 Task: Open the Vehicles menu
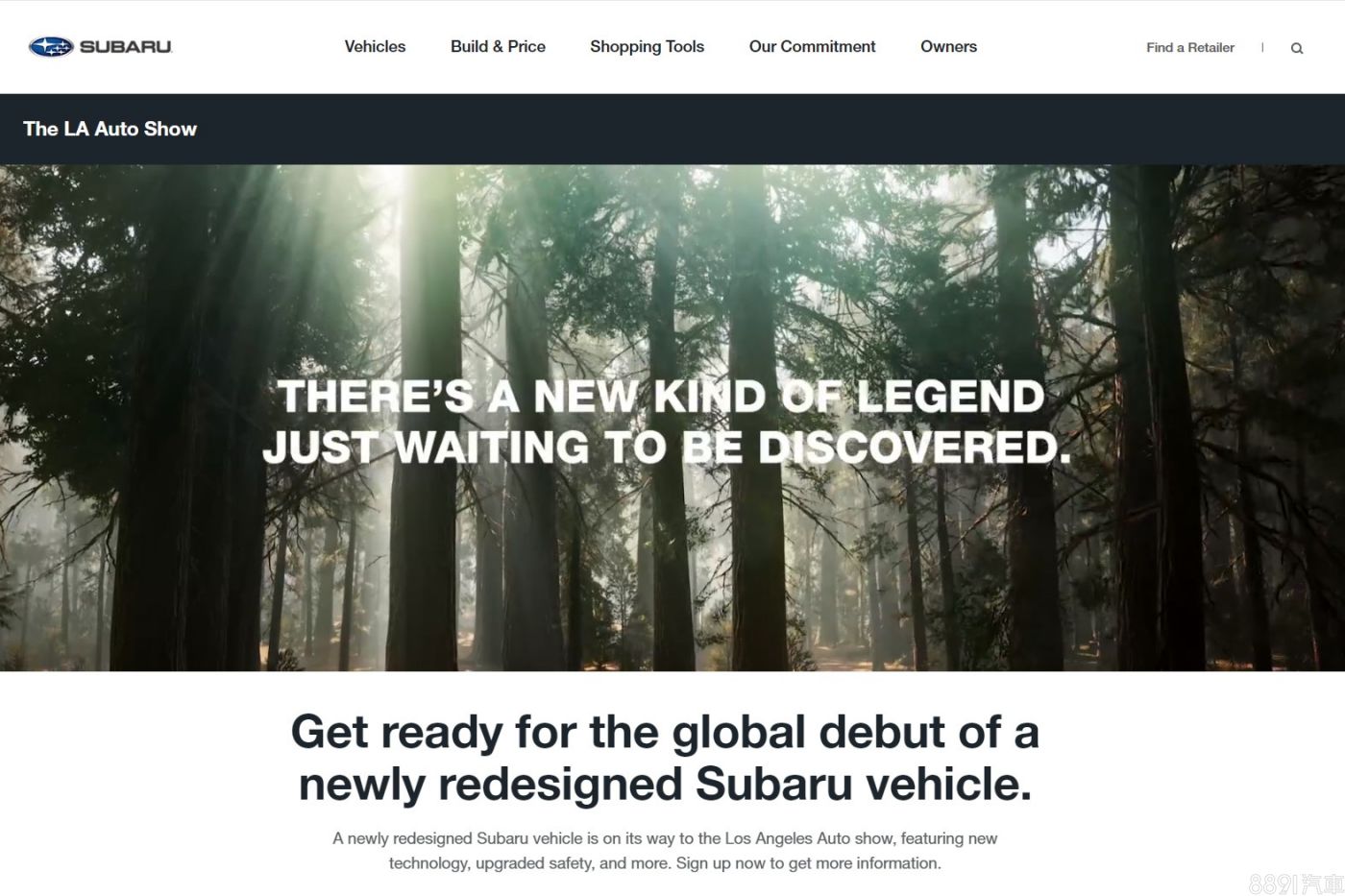(x=375, y=46)
